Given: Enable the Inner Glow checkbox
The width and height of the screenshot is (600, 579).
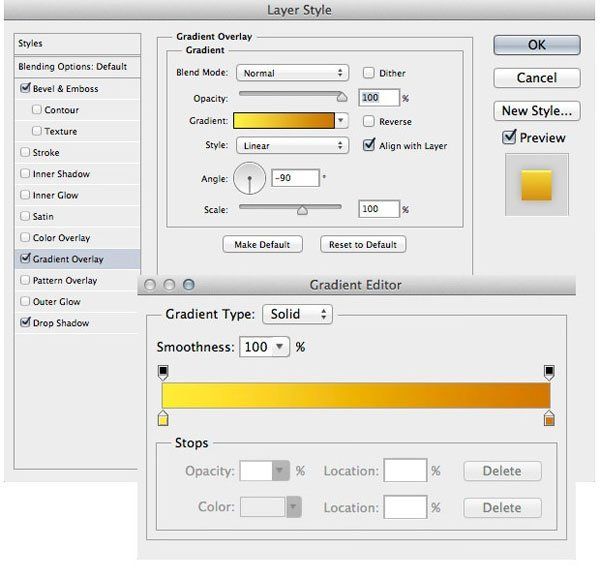Looking at the screenshot, I should pyautogui.click(x=25, y=195).
